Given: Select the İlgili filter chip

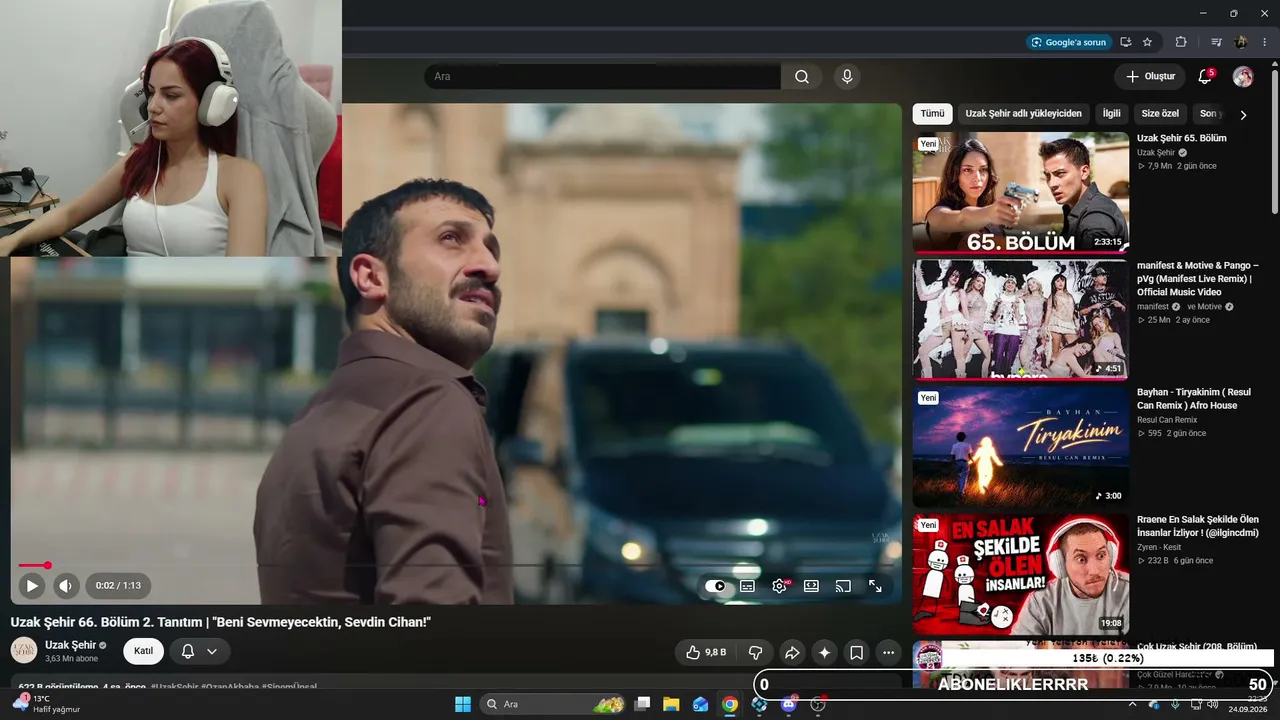Looking at the screenshot, I should [1112, 114].
